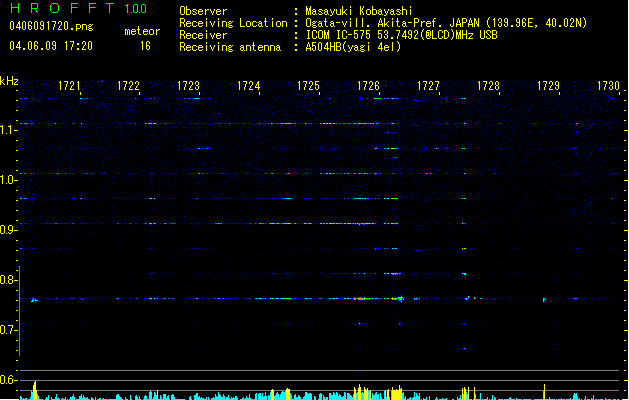Image resolution: width=629 pixels, height=400 pixels.
Task: Click the small echo spot just before 1729
Action: (x=544, y=299)
